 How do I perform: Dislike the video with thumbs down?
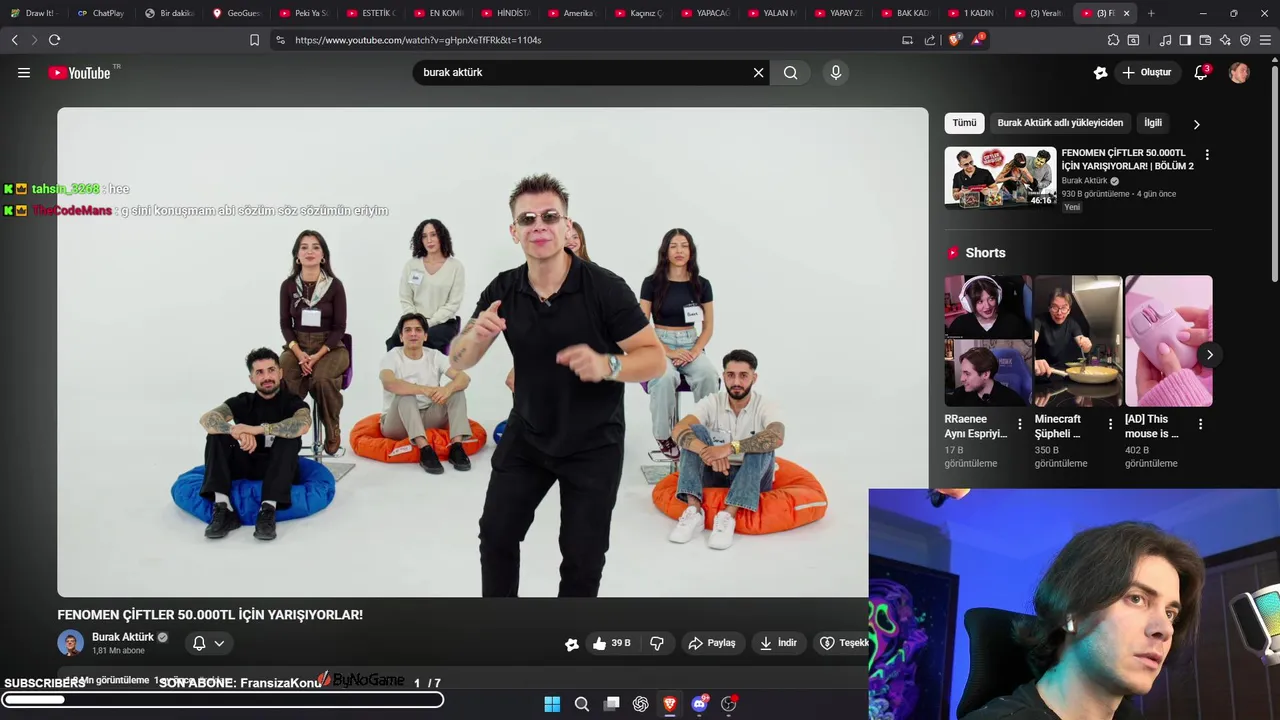tap(657, 643)
